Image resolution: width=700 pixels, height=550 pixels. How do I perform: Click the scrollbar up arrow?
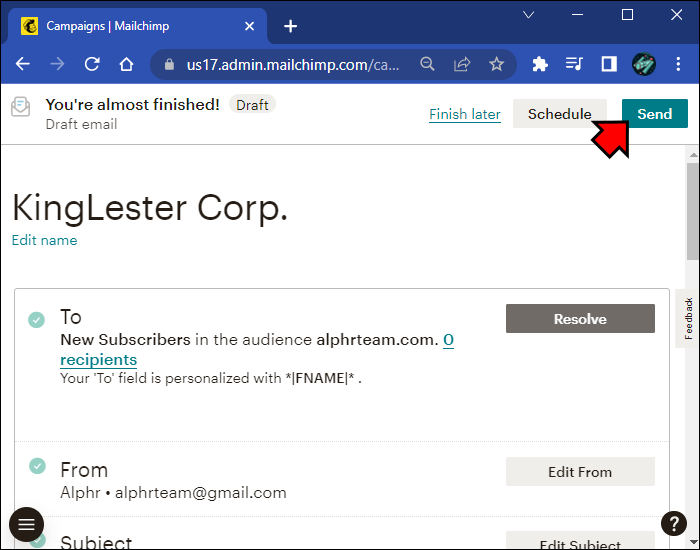(x=693, y=155)
